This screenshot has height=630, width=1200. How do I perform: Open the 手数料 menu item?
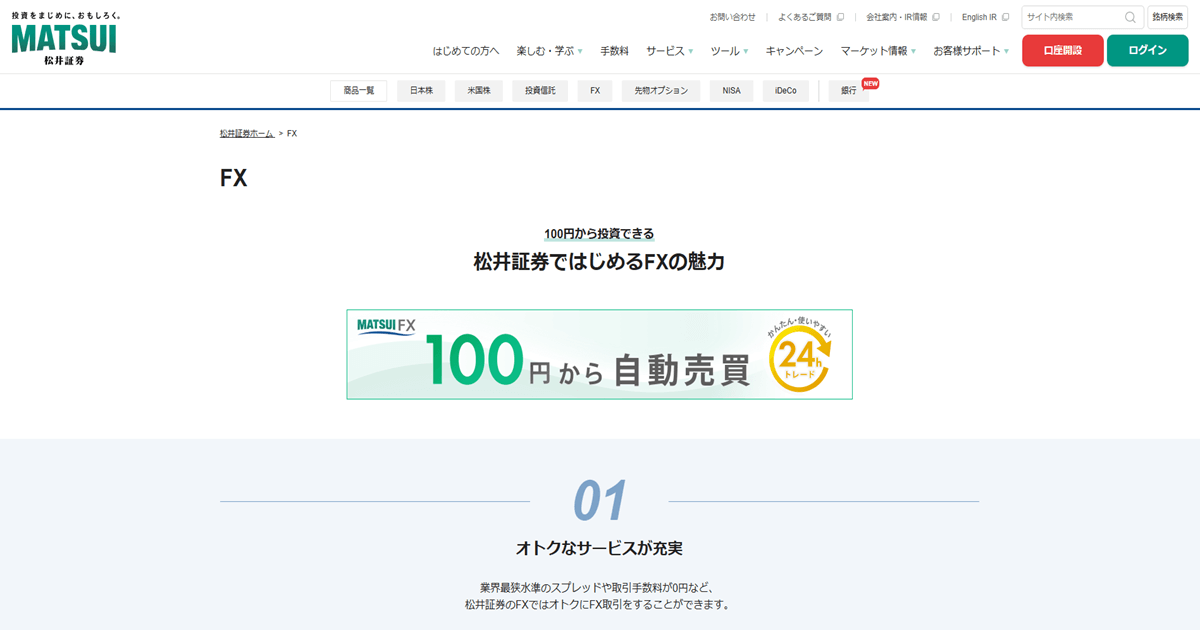(614, 51)
